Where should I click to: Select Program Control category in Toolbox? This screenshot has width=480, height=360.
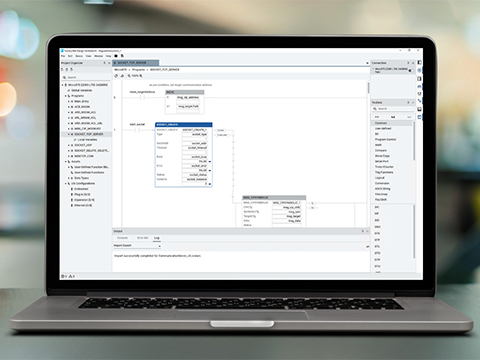pos(385,139)
